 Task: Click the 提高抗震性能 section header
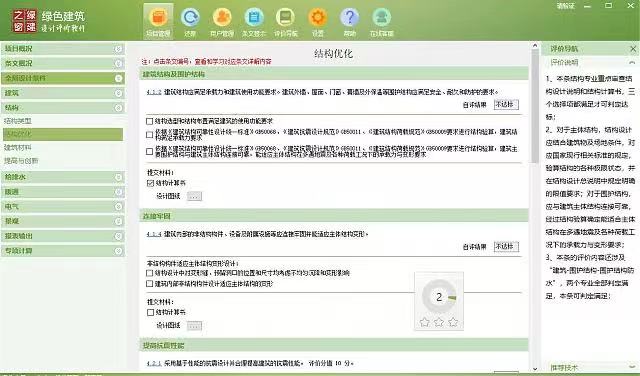pos(334,345)
